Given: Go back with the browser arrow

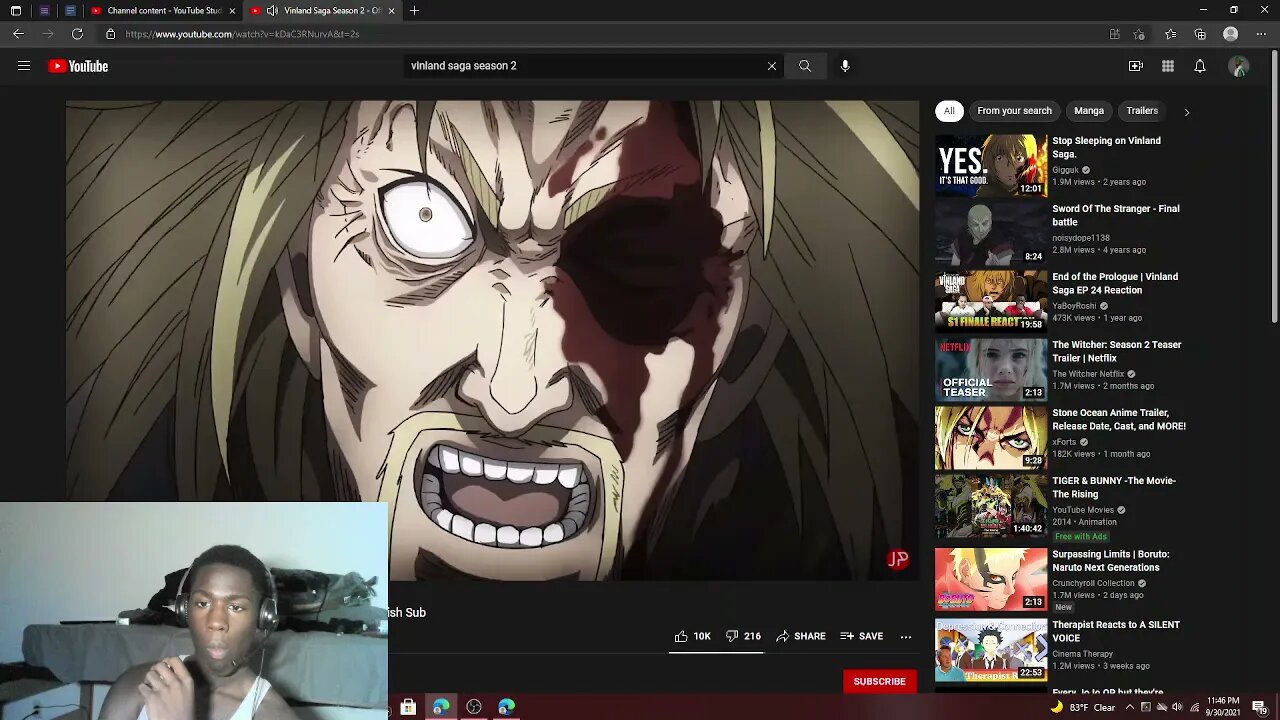Looking at the screenshot, I should 18,34.
